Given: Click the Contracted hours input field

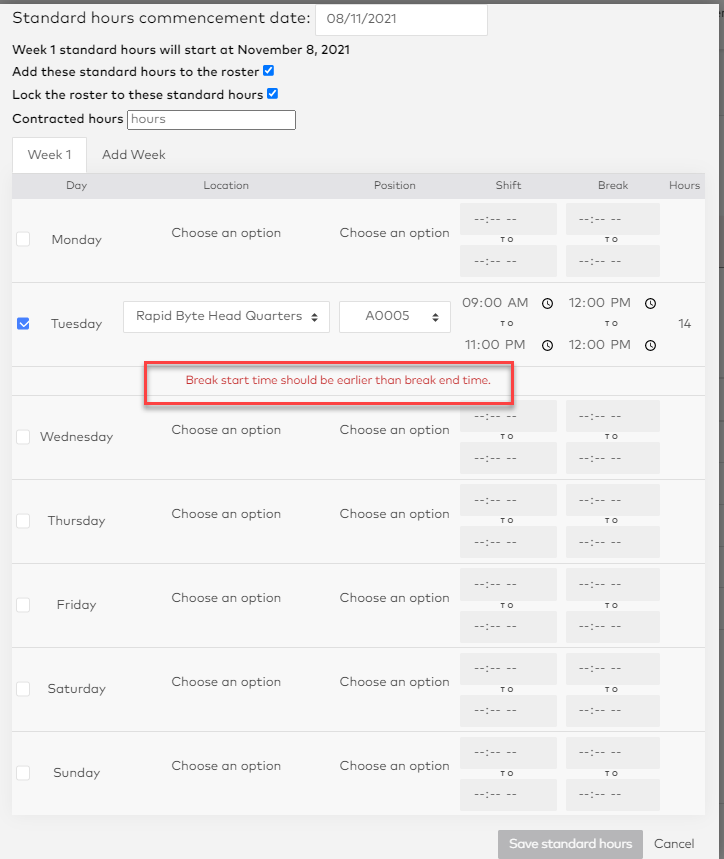Looking at the screenshot, I should 211,119.
